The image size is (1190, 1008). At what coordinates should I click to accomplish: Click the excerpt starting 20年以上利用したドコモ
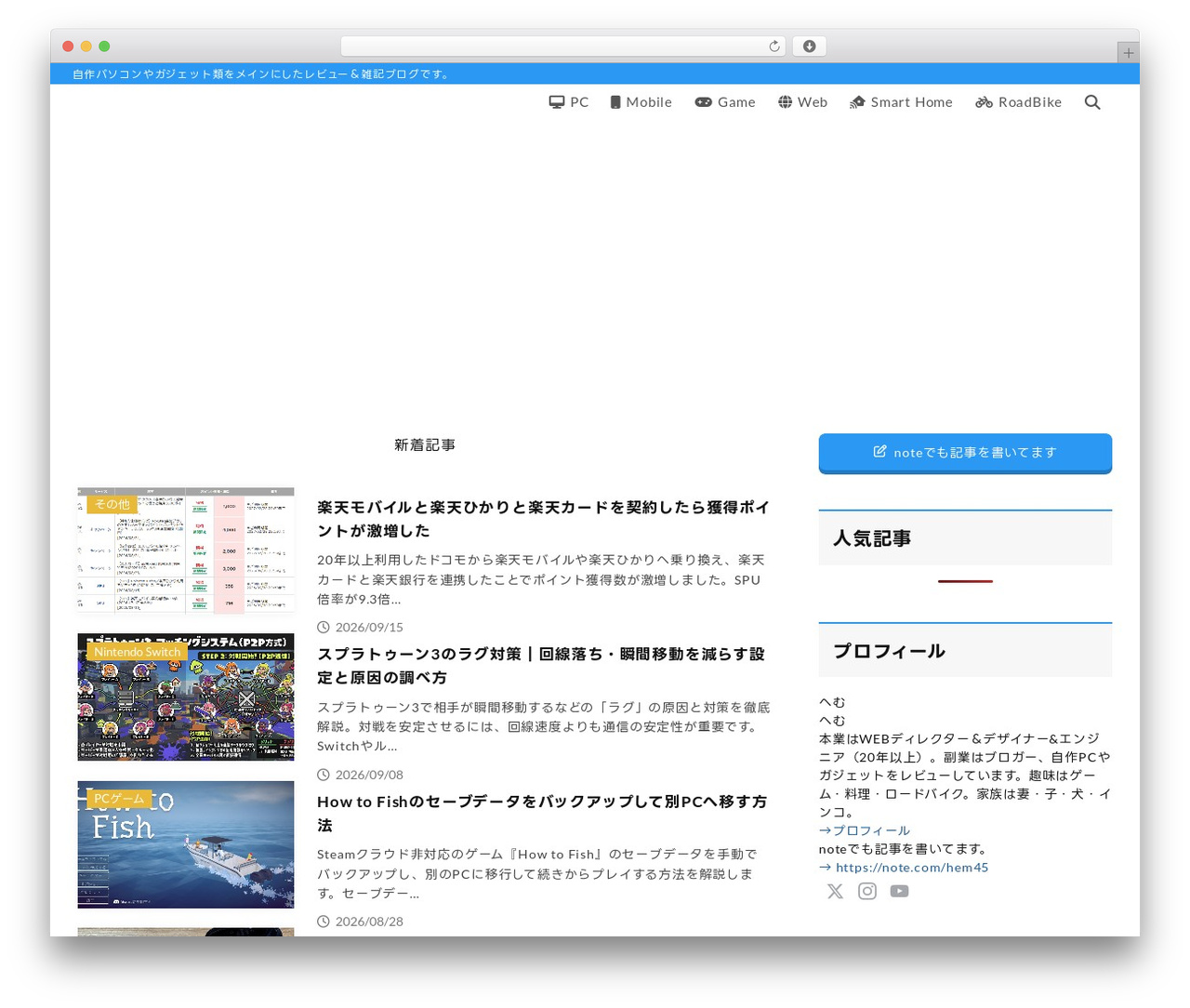point(541,579)
